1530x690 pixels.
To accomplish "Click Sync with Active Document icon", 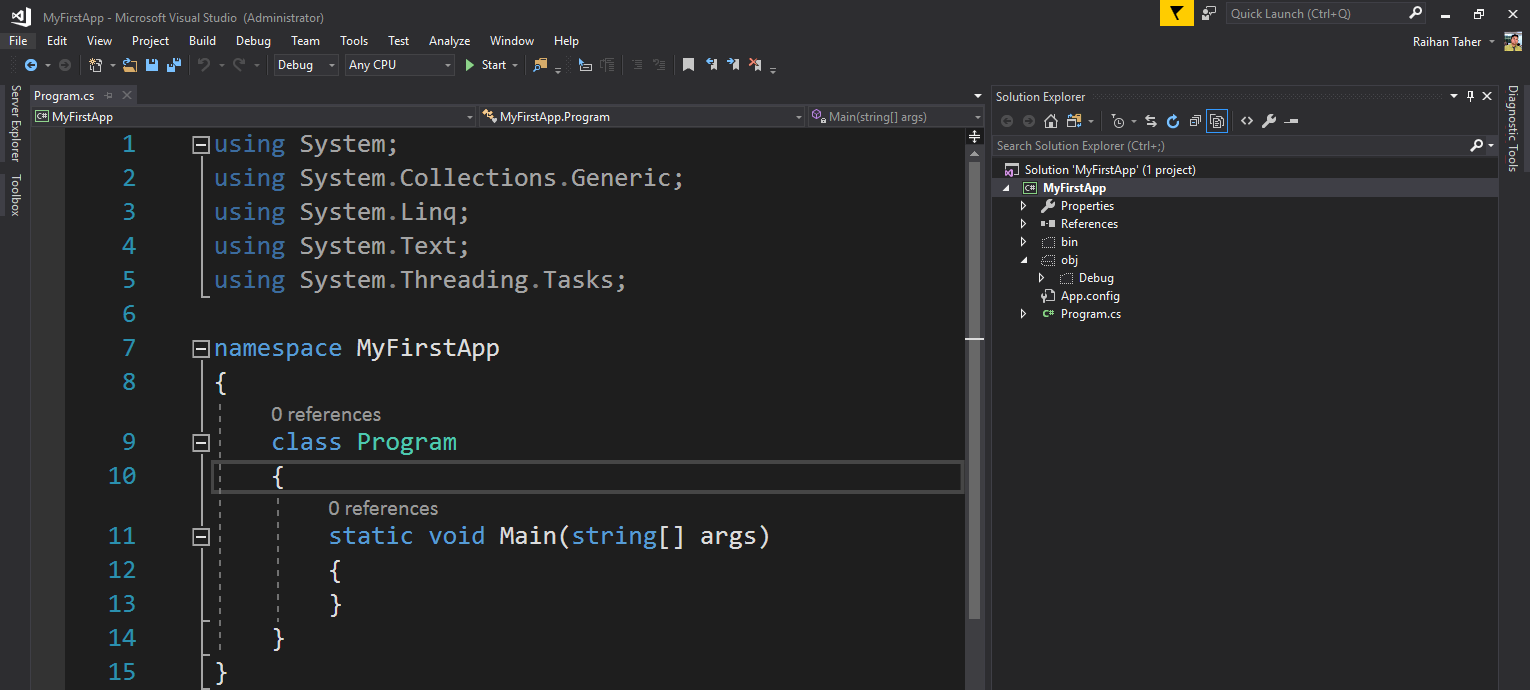I will pyautogui.click(x=1151, y=121).
